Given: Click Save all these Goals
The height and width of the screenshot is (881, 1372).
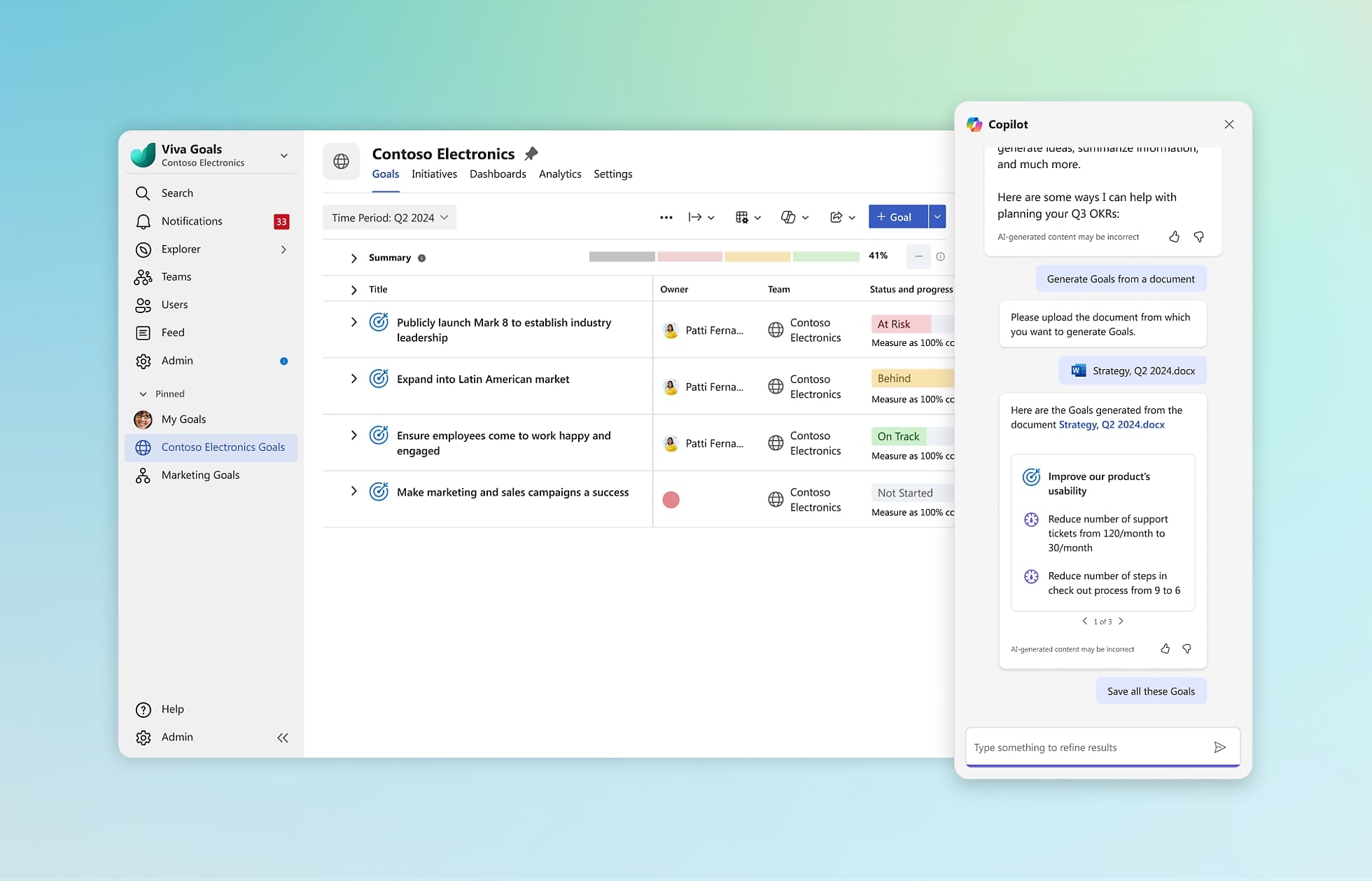Looking at the screenshot, I should [x=1151, y=691].
